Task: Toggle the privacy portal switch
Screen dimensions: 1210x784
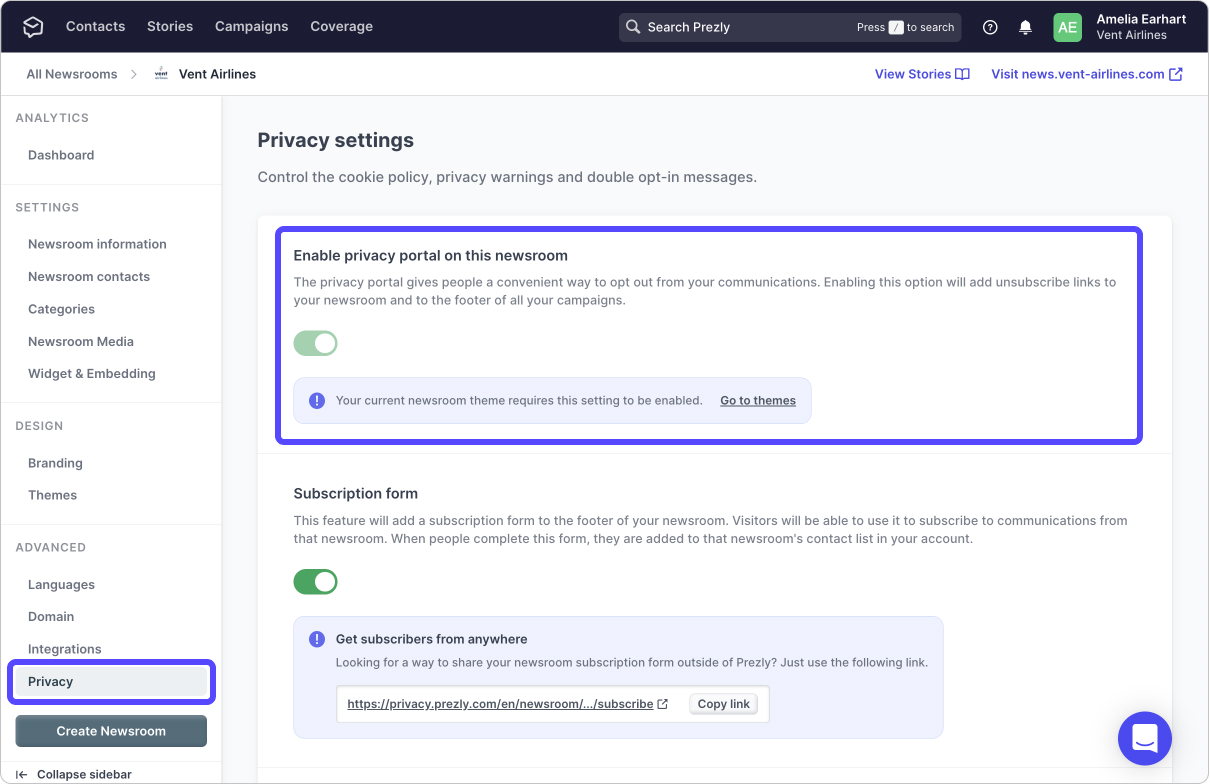Action: pyautogui.click(x=315, y=344)
